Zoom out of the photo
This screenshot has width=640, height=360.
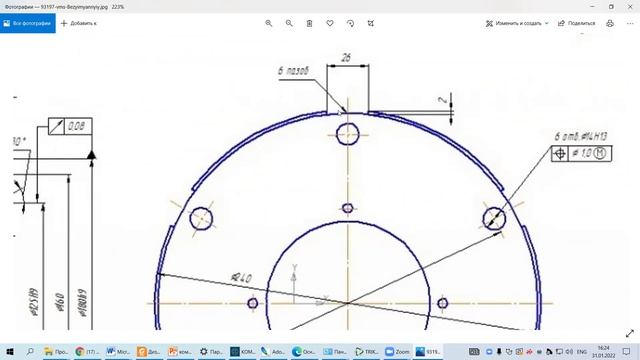tap(289, 23)
